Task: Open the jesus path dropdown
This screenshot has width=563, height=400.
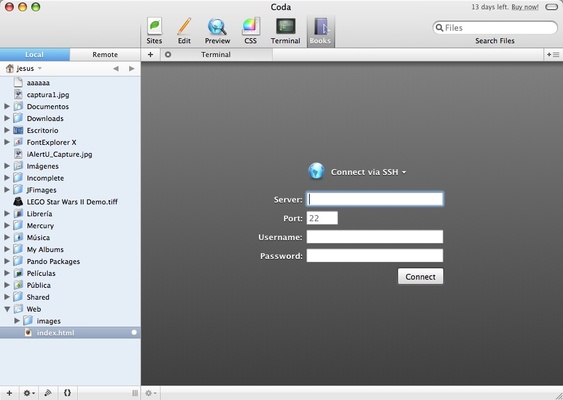Action: click(x=24, y=68)
